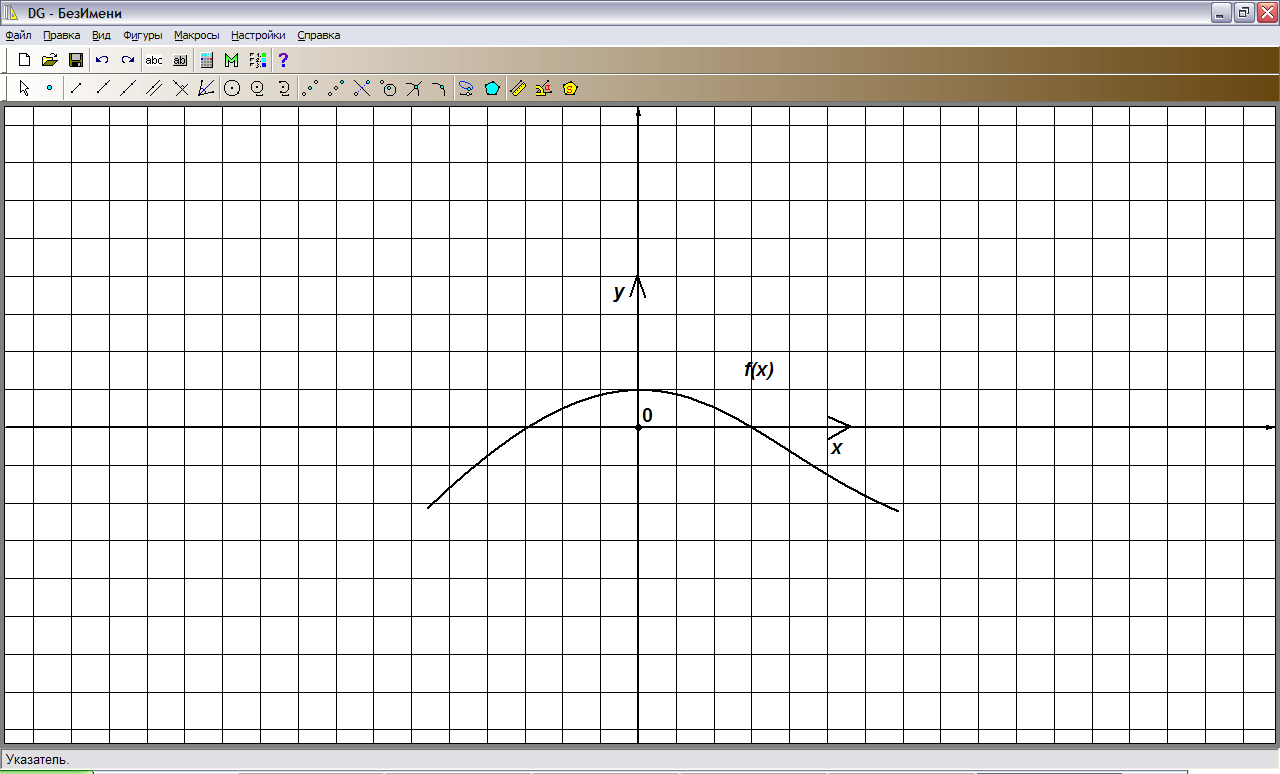Open the Фигуры menu
The height and width of the screenshot is (774, 1280).
(143, 35)
